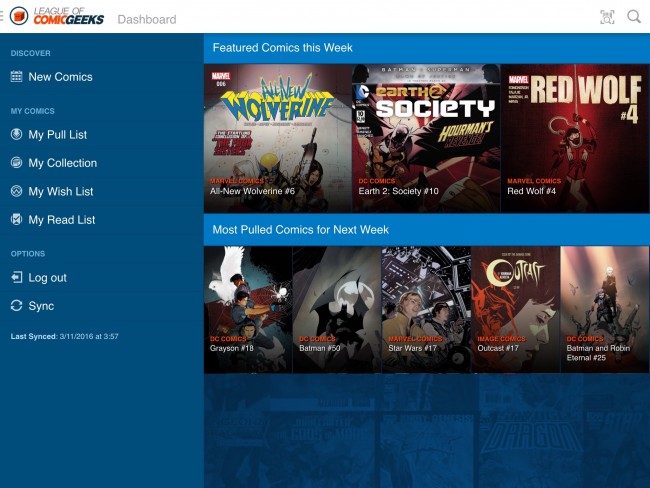Open Batman and Robin Eternal #25 cover
The image size is (650, 488).
pyautogui.click(x=605, y=309)
